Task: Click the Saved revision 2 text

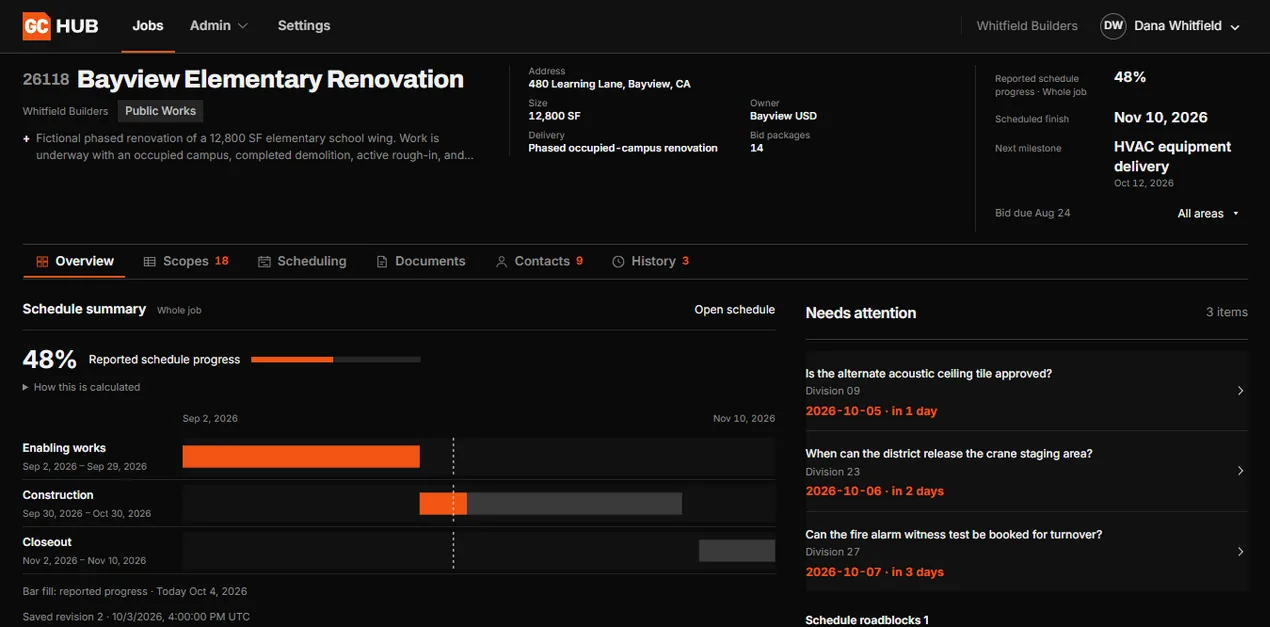Action: click(136, 617)
